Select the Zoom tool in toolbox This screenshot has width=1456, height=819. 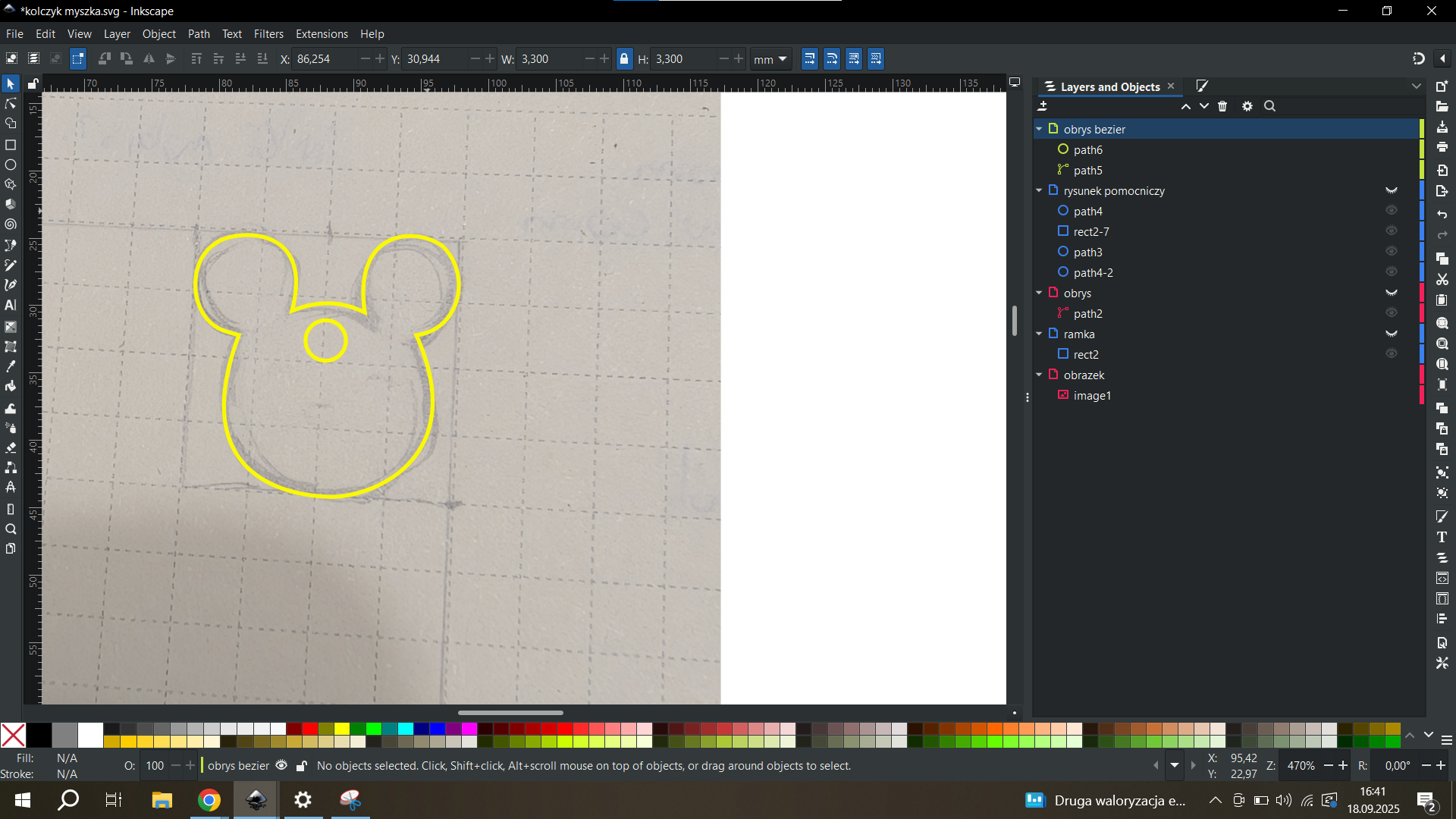[x=11, y=529]
